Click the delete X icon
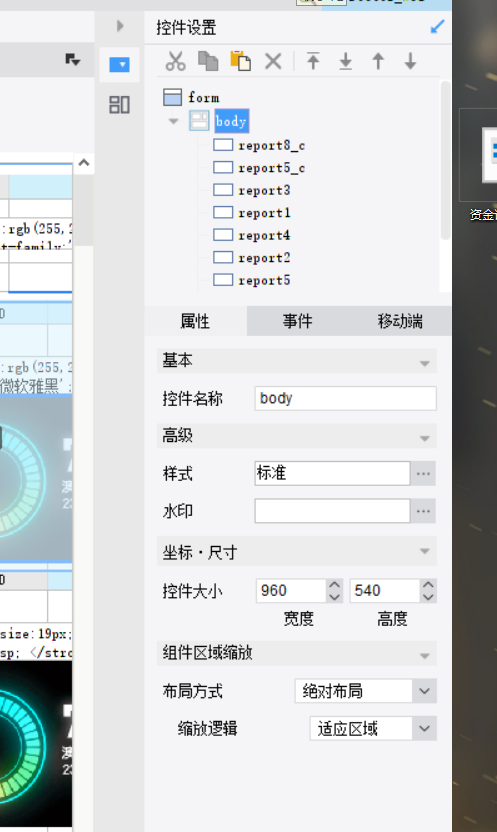This screenshot has width=497, height=832. (x=273, y=61)
